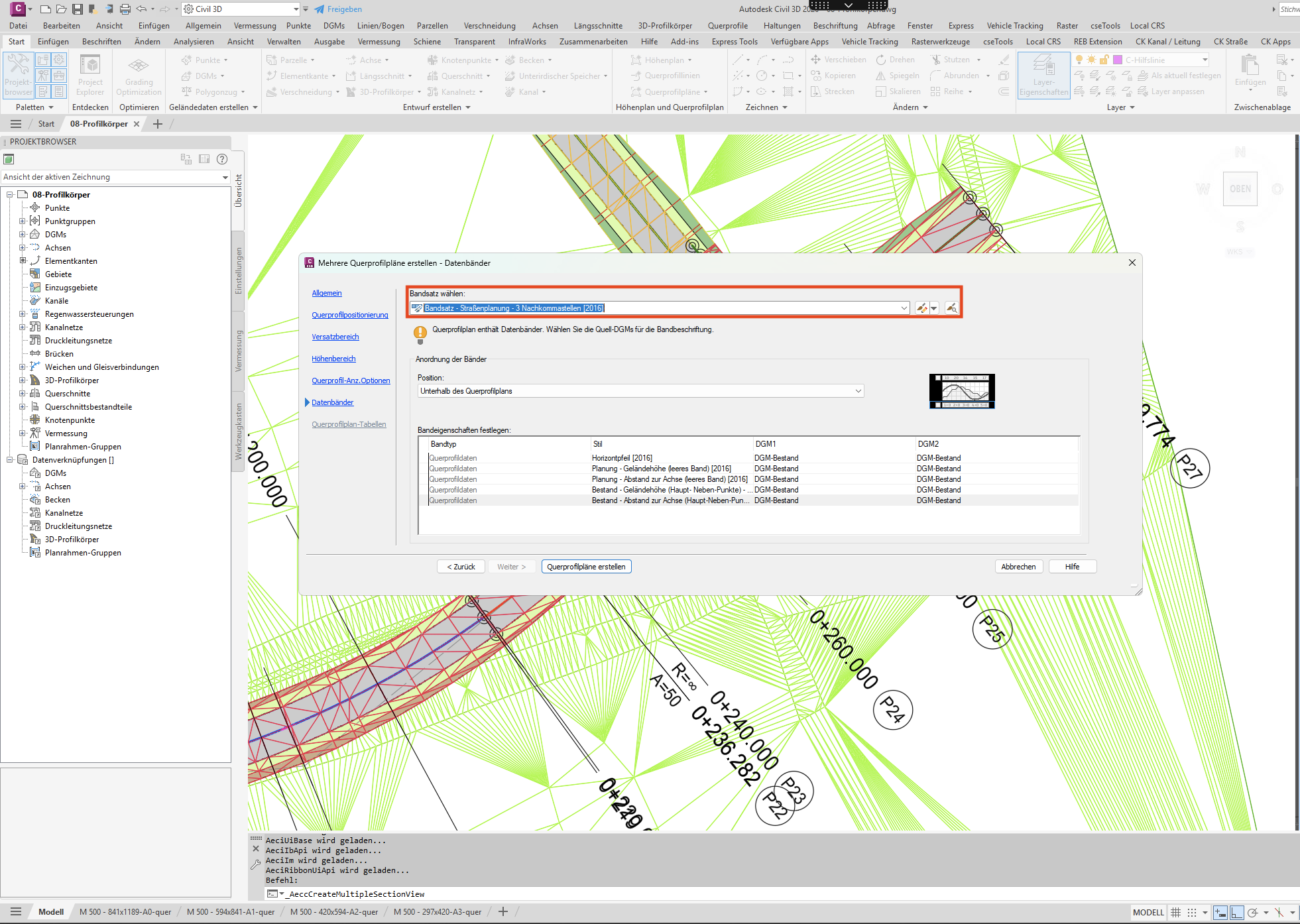
Task: Open the Civil 3D application menu logo
Action: 17,9
